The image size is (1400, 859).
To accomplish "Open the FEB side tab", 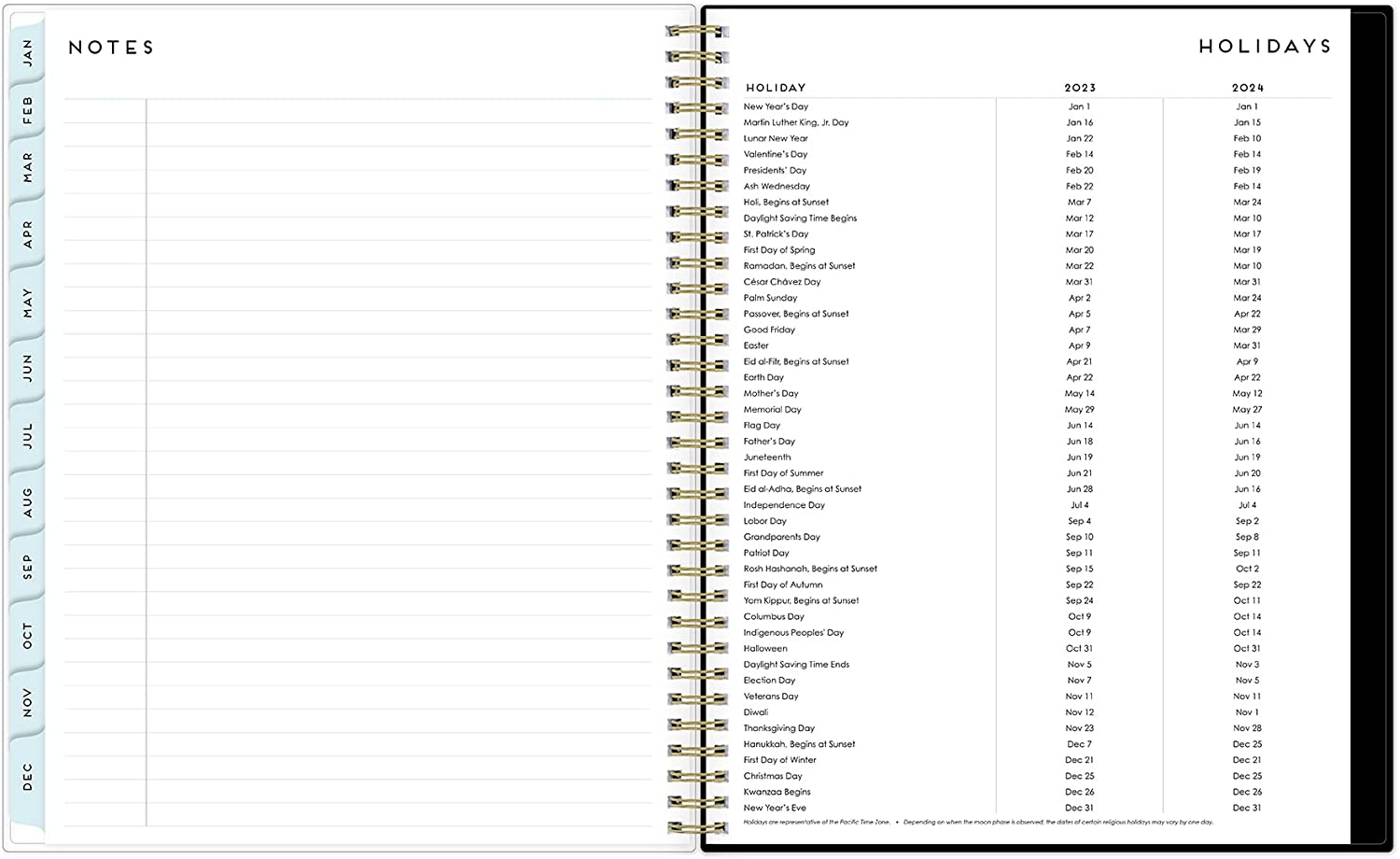I will (27, 110).
